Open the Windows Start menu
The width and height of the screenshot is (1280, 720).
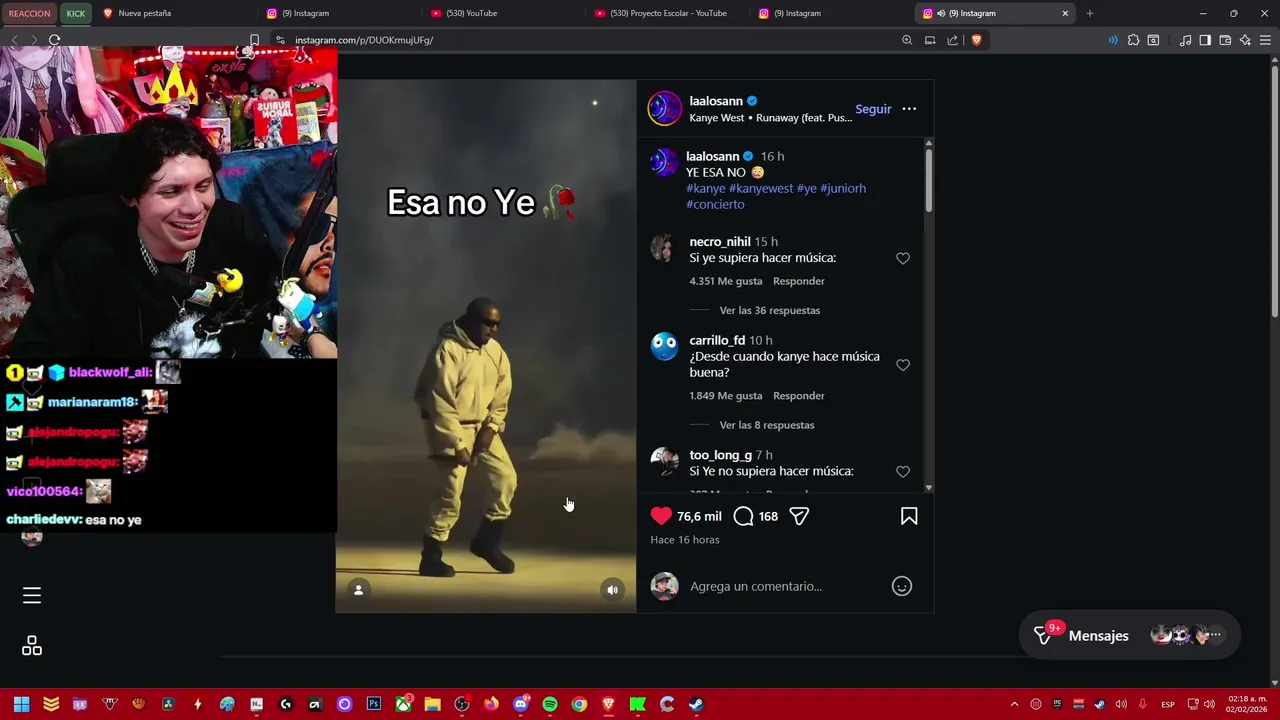click(x=21, y=704)
